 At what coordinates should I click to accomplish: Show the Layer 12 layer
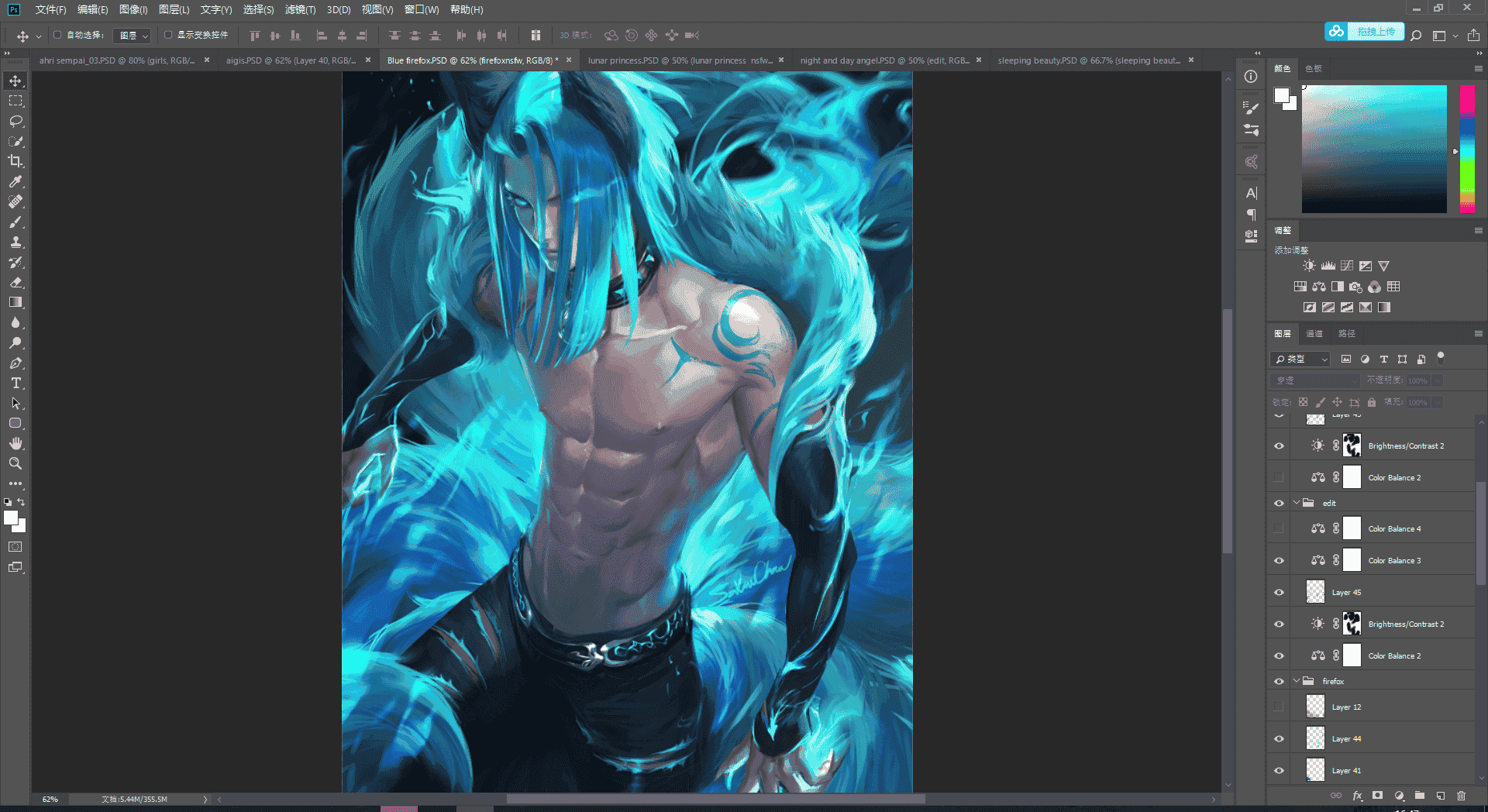pyautogui.click(x=1279, y=707)
